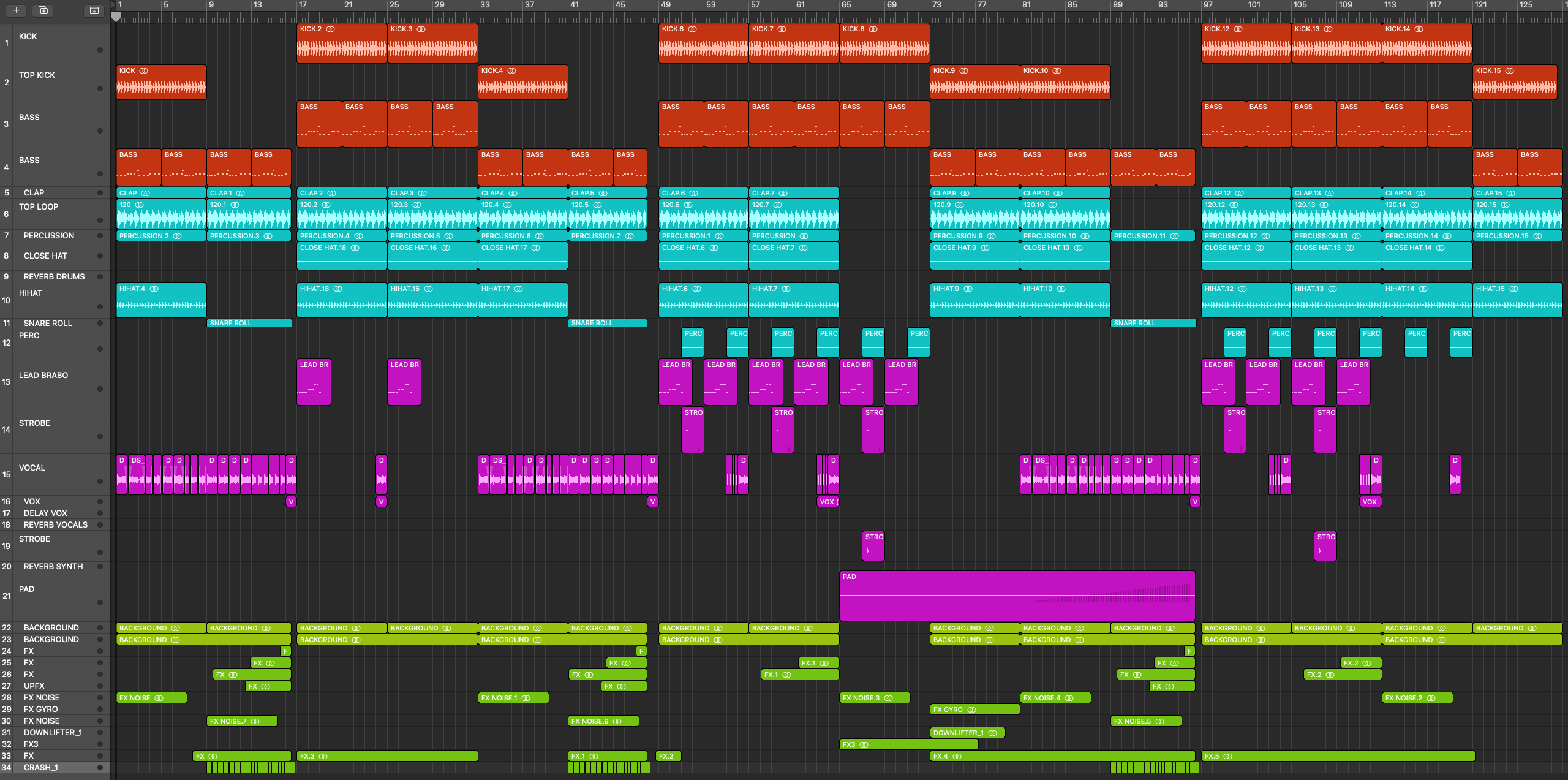Select the DOWNLIFTER_1 track header
Viewport: 1568px width, 780px height.
tap(55, 732)
